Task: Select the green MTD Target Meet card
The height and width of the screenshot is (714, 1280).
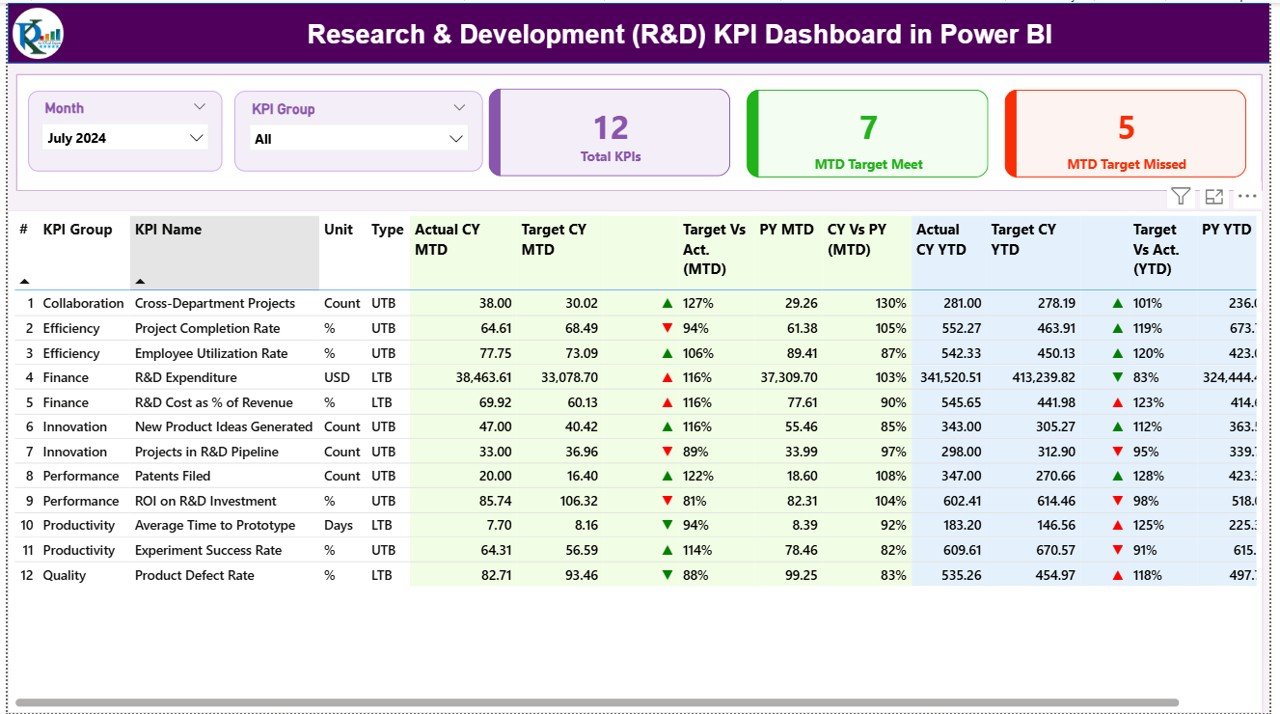Action: (867, 133)
